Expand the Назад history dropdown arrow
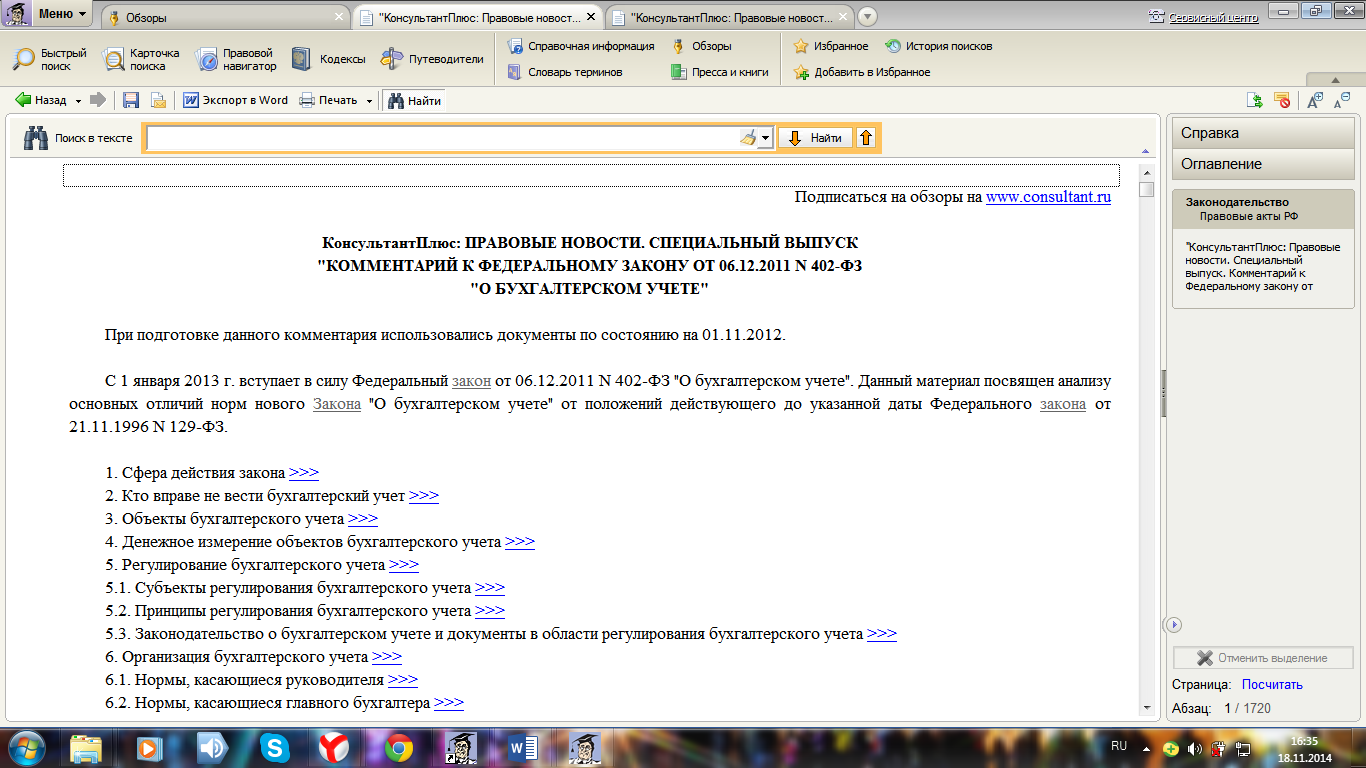 click(x=76, y=100)
